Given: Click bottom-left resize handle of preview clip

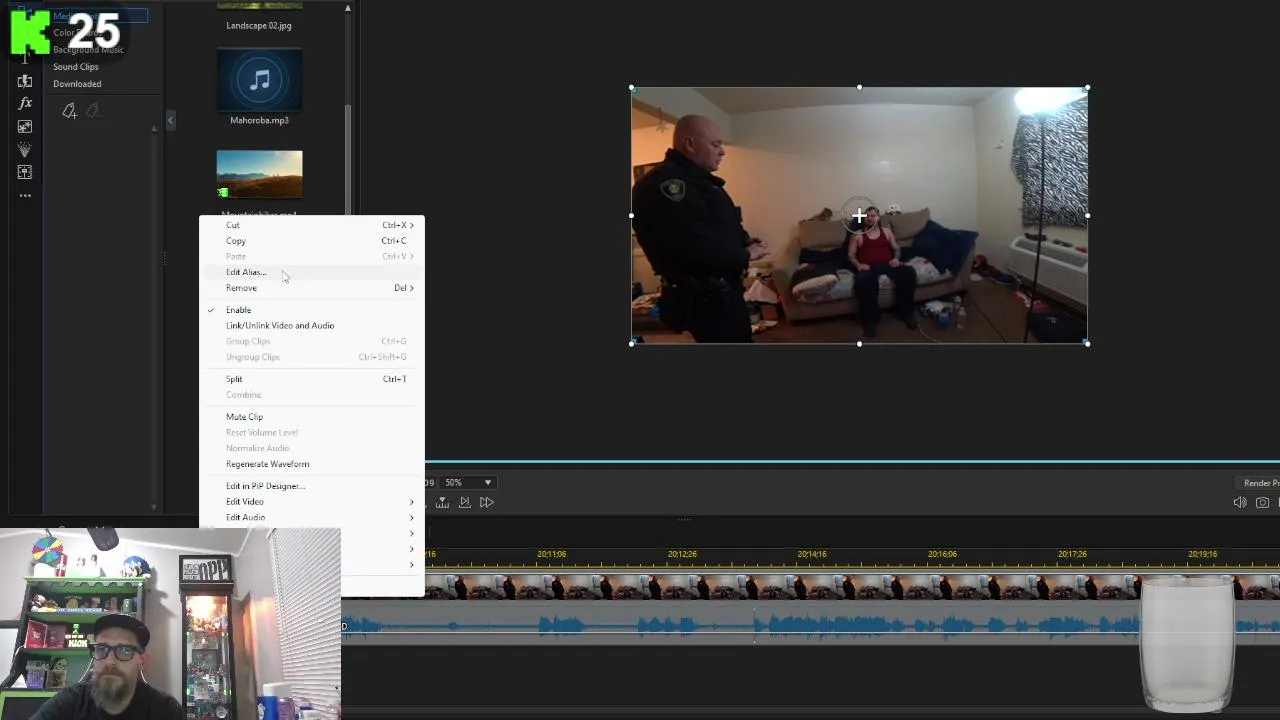Looking at the screenshot, I should point(632,343).
